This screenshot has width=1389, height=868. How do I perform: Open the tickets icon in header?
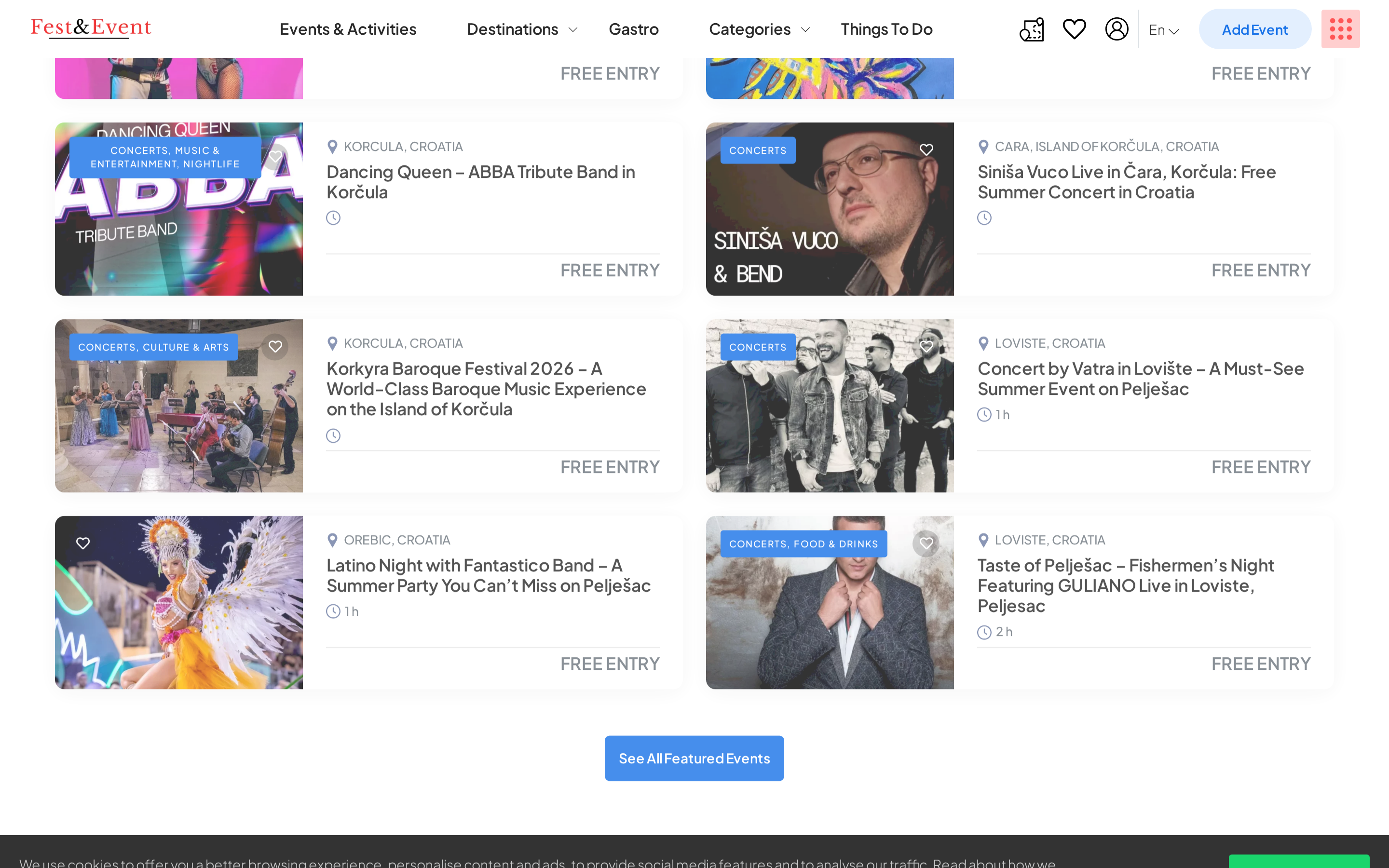tap(1032, 29)
